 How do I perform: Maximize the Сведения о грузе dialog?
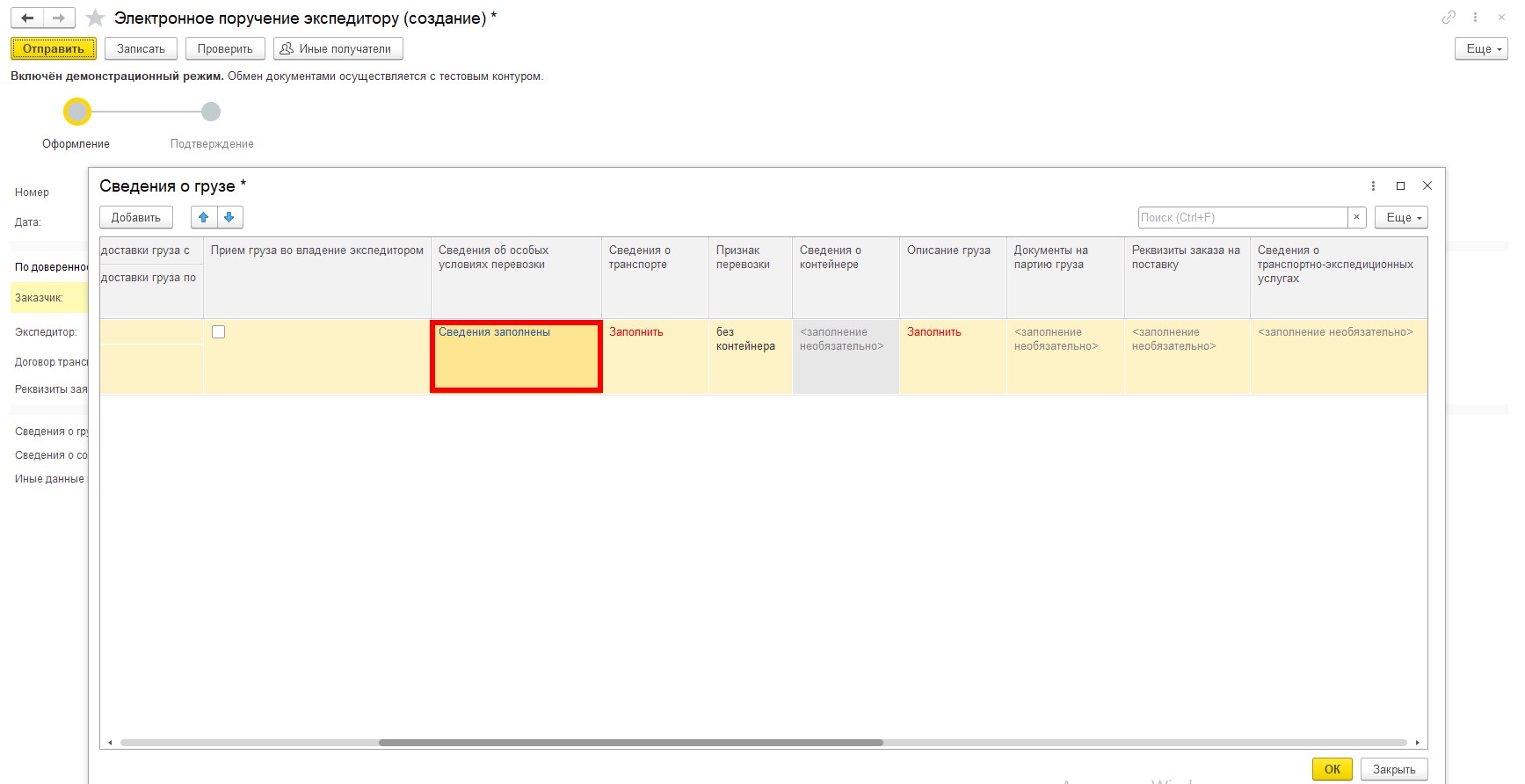point(1400,185)
